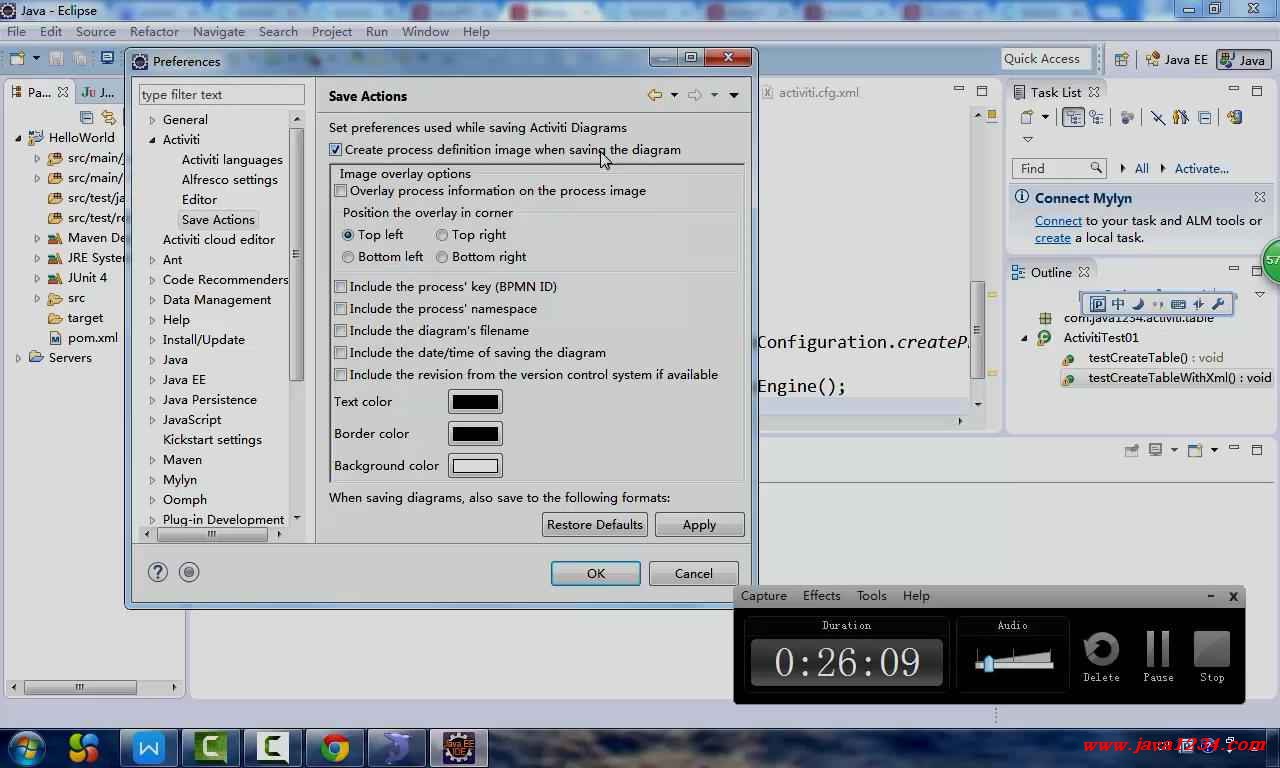Click the Apply button

pos(699,525)
